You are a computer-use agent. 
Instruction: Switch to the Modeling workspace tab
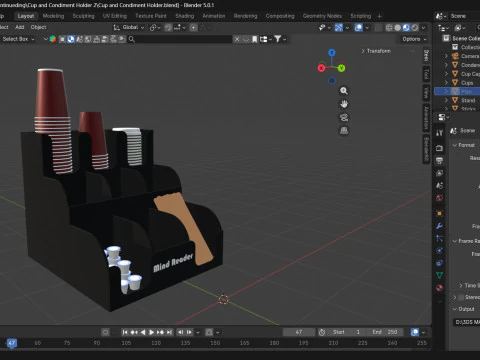(53, 16)
